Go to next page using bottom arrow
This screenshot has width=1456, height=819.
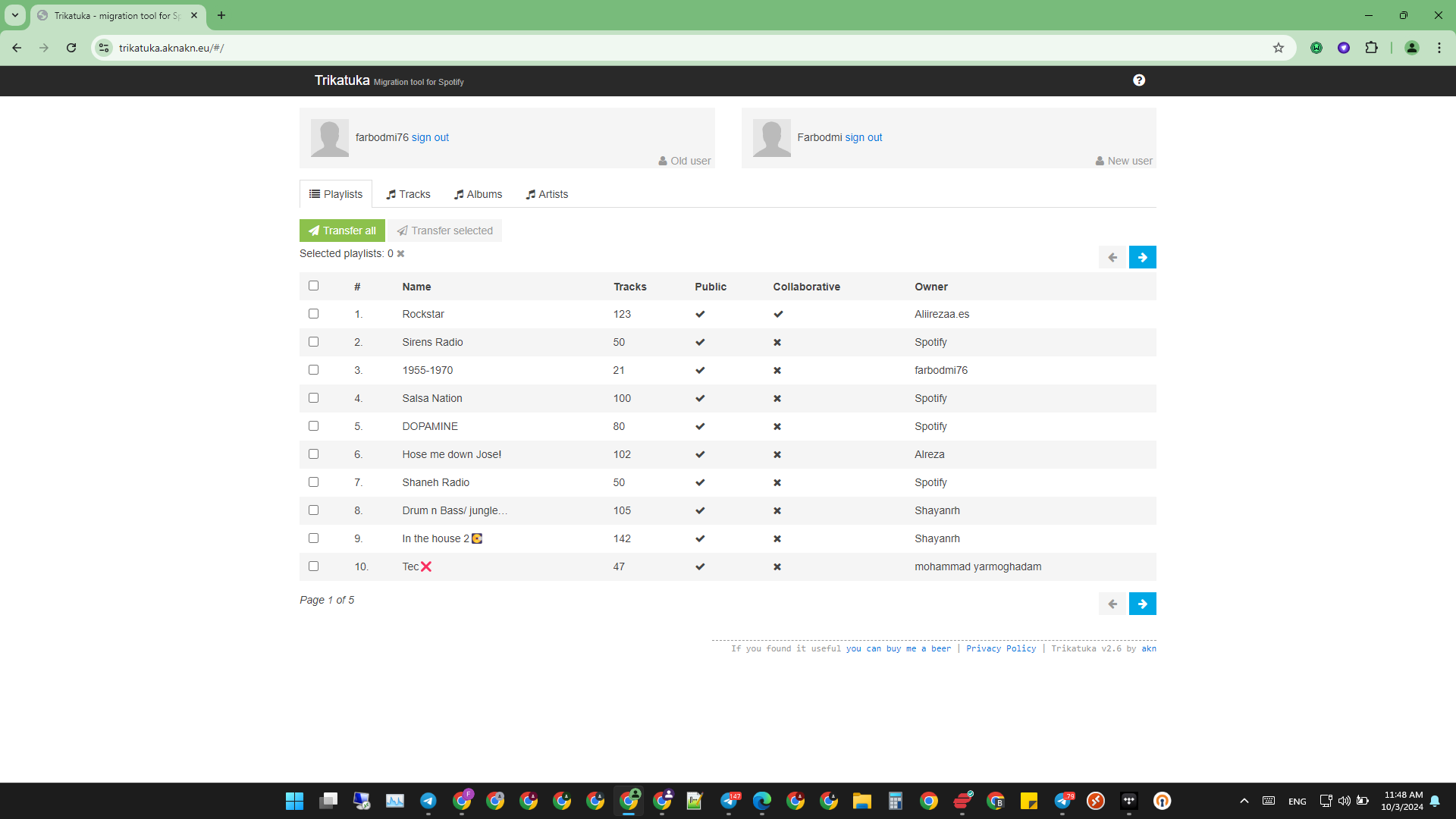(1142, 604)
